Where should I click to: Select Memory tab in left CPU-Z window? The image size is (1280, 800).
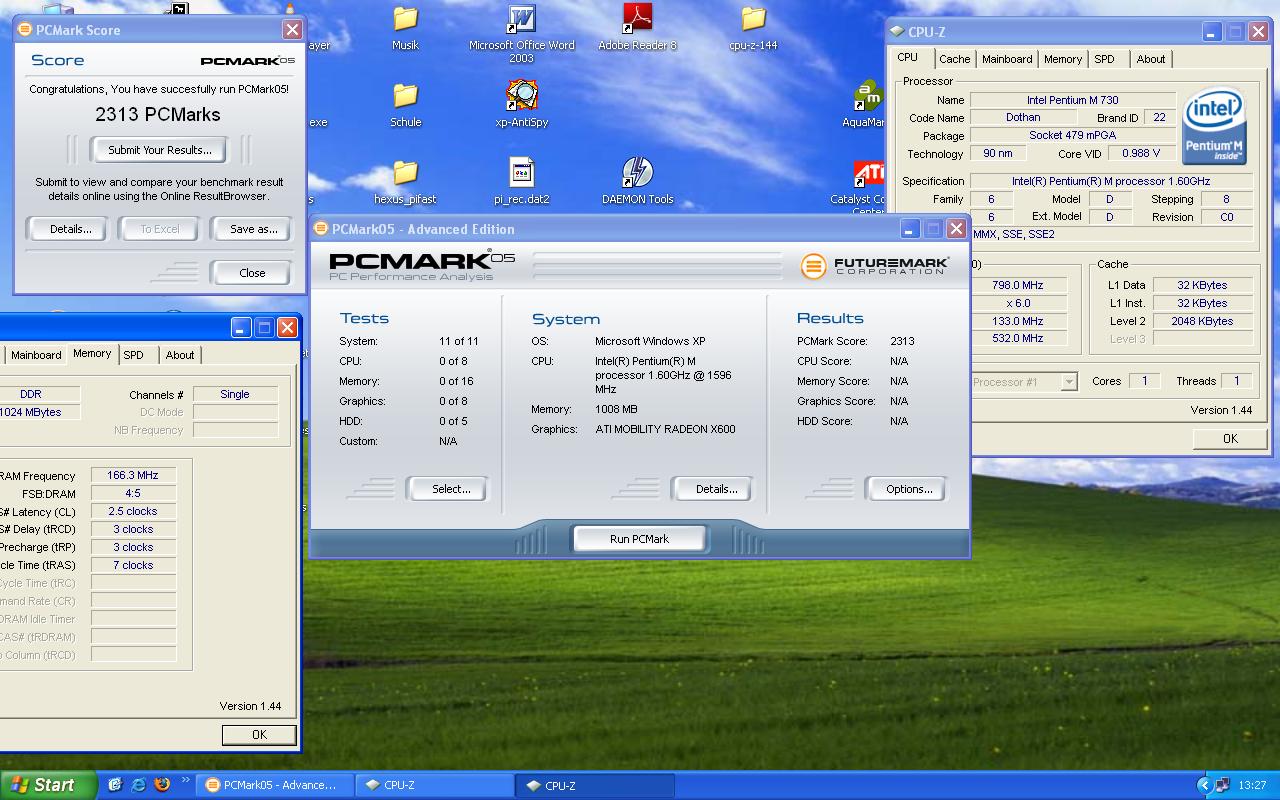tap(92, 354)
